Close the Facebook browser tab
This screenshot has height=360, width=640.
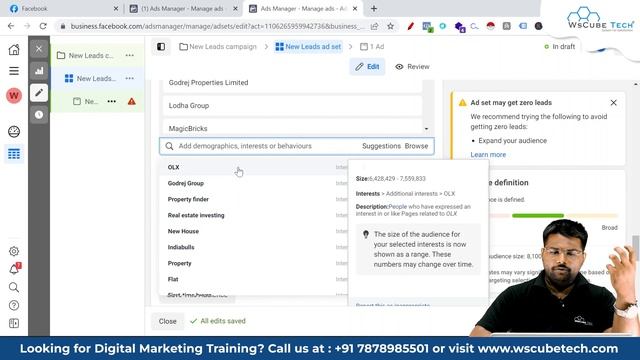tap(116, 9)
